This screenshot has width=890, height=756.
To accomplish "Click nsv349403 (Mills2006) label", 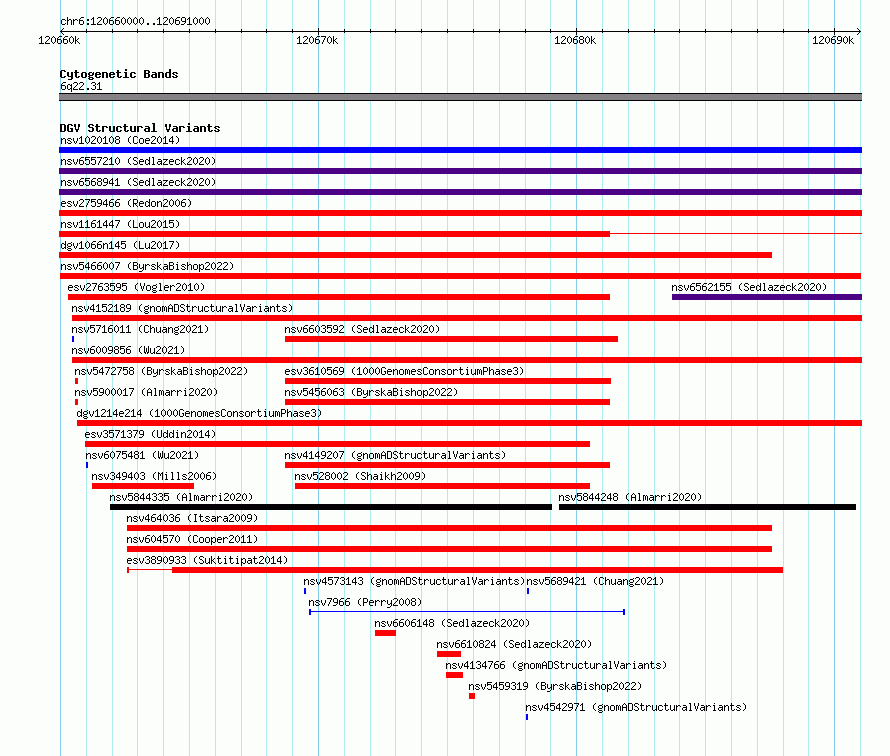I will pos(154,476).
